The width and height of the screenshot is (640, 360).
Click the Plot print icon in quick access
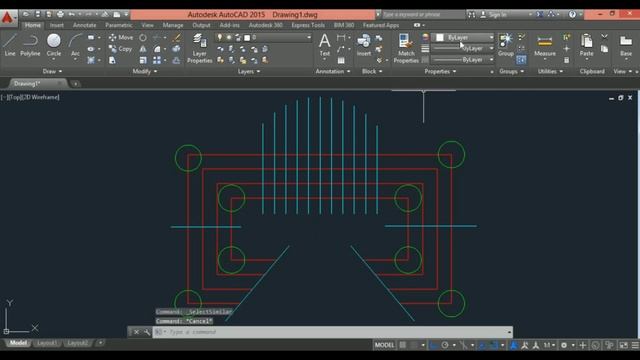[x=60, y=14]
